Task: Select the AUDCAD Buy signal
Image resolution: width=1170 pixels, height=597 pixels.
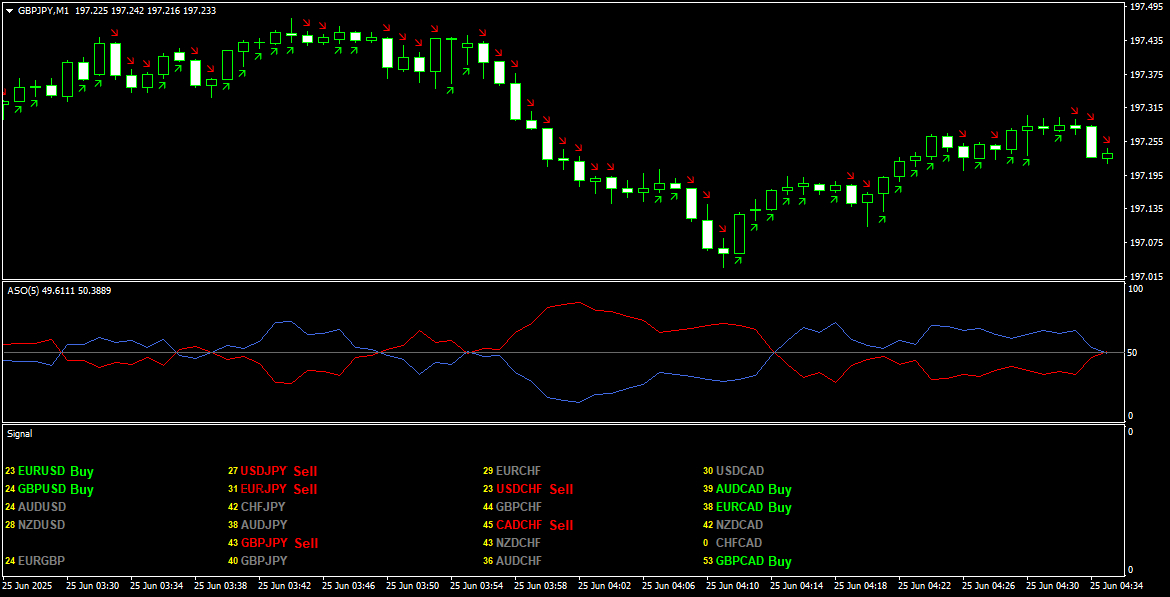Action: (753, 489)
